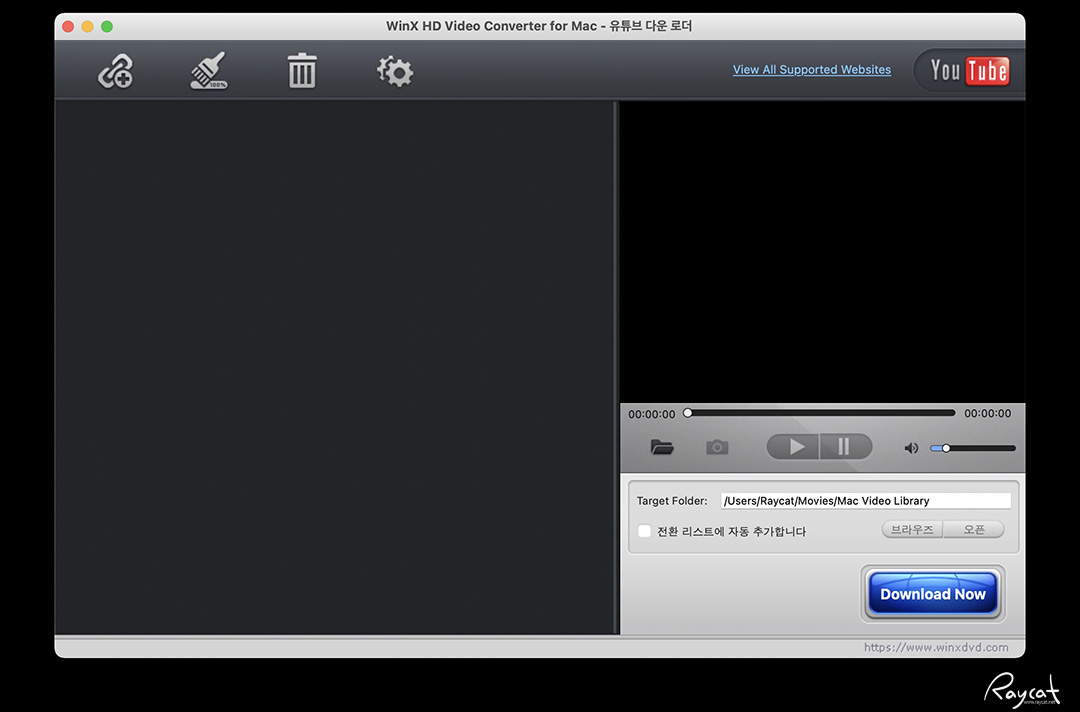Mute audio with the speaker icon
The height and width of the screenshot is (712, 1080).
[x=911, y=448]
